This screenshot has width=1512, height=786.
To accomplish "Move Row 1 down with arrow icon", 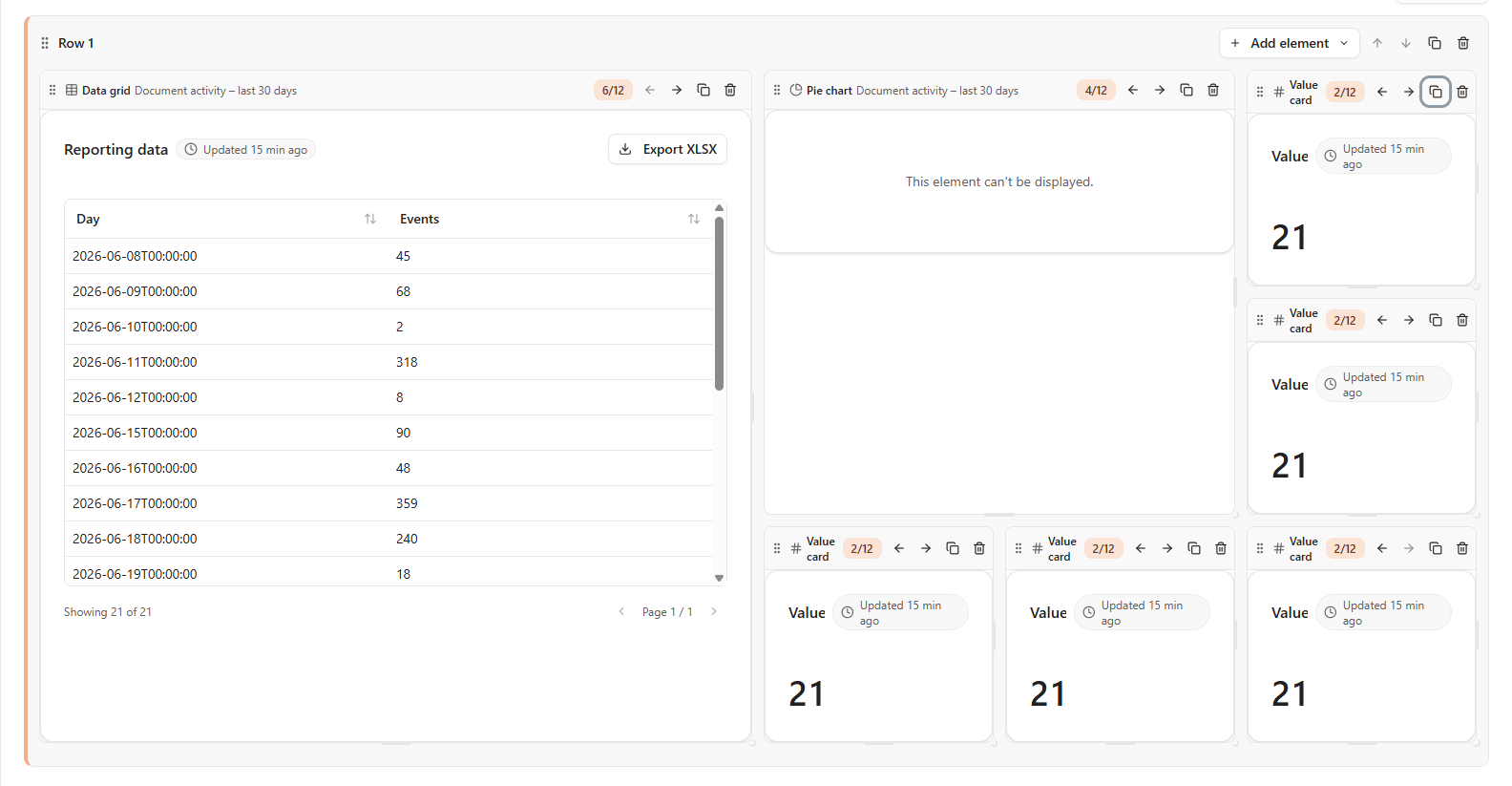I will point(1406,43).
